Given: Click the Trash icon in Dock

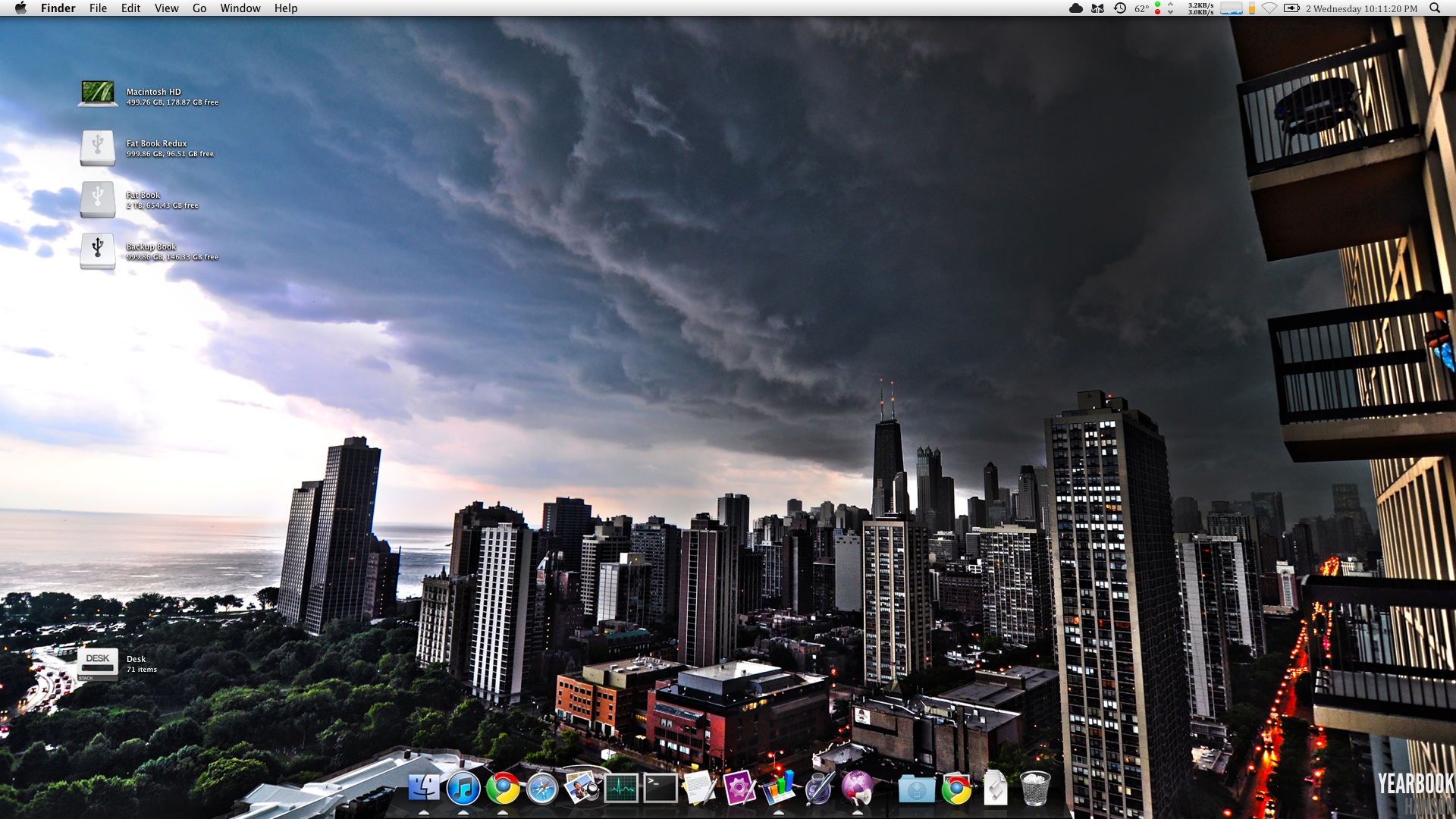Looking at the screenshot, I should (1035, 789).
